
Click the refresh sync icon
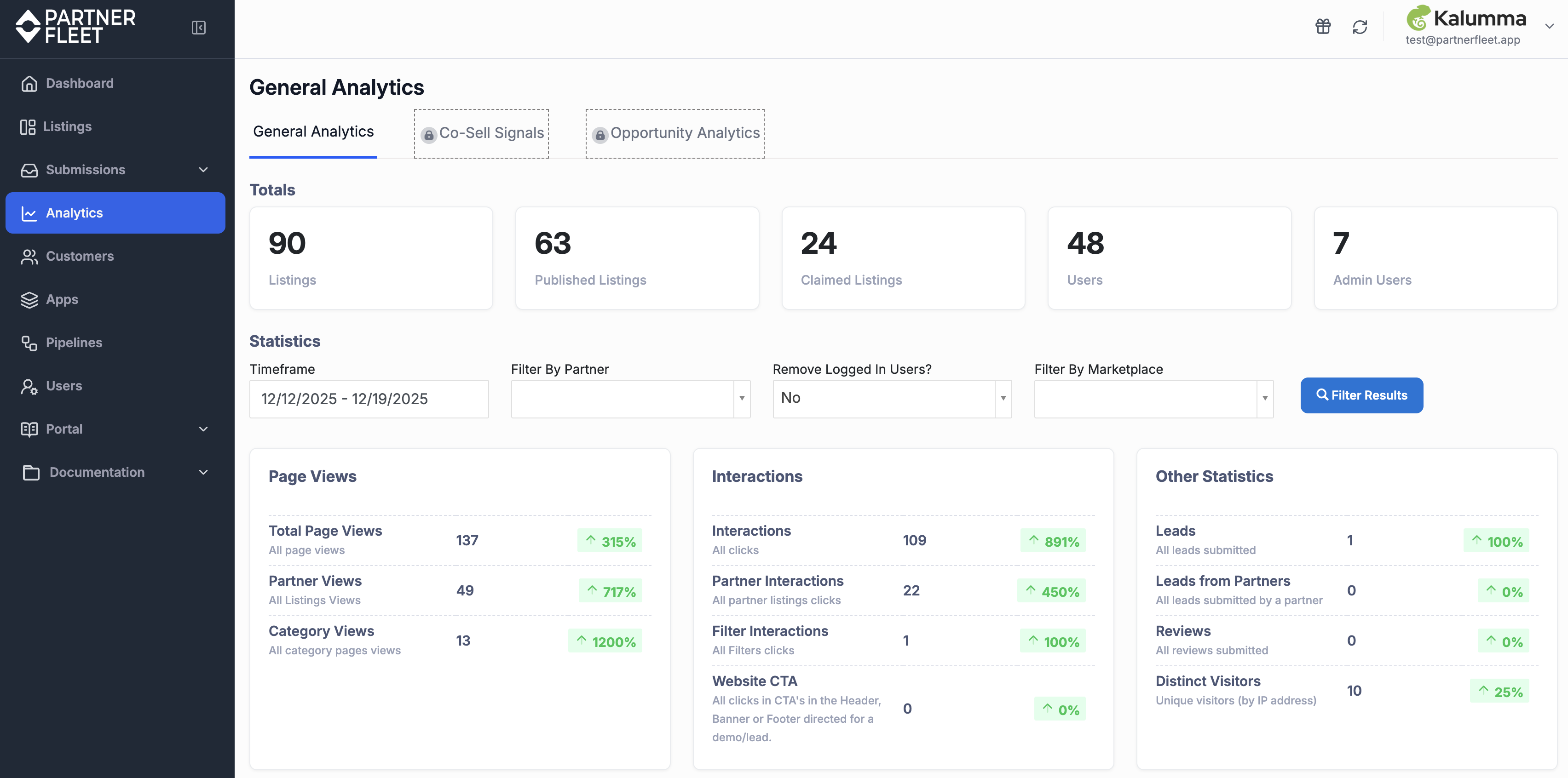(1360, 27)
